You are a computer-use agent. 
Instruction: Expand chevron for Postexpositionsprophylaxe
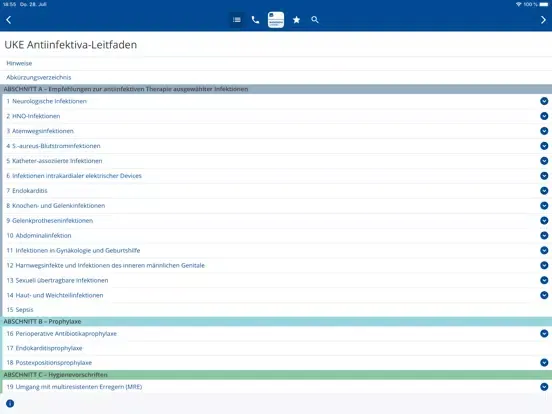tap(544, 362)
